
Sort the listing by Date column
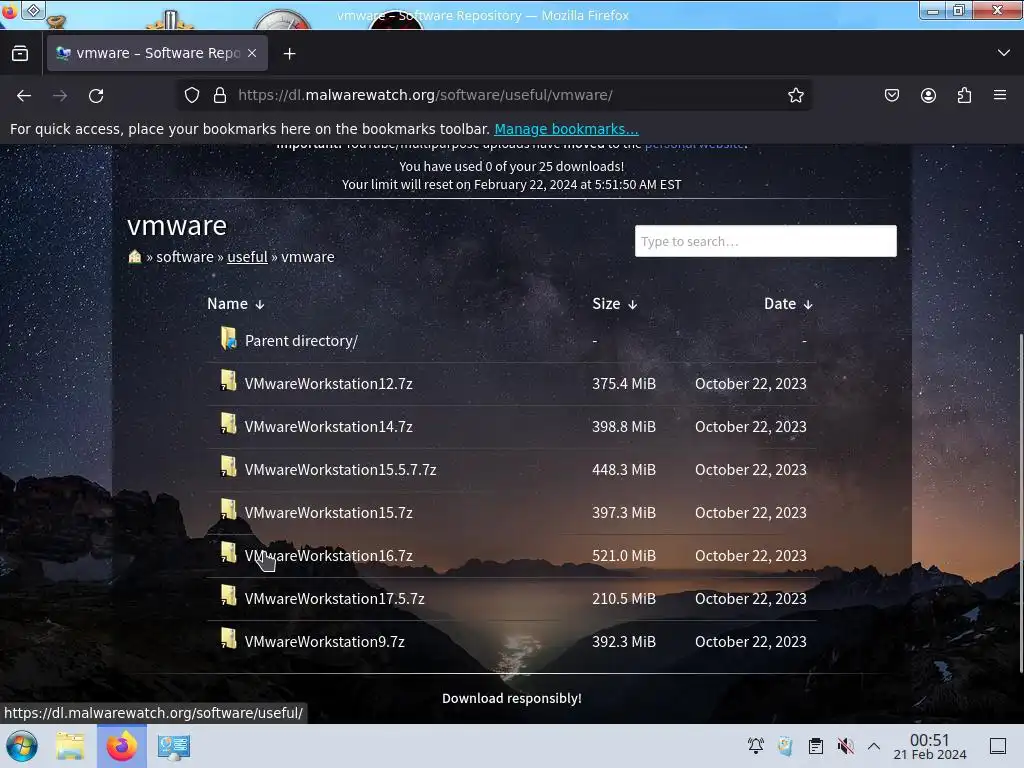pos(788,304)
